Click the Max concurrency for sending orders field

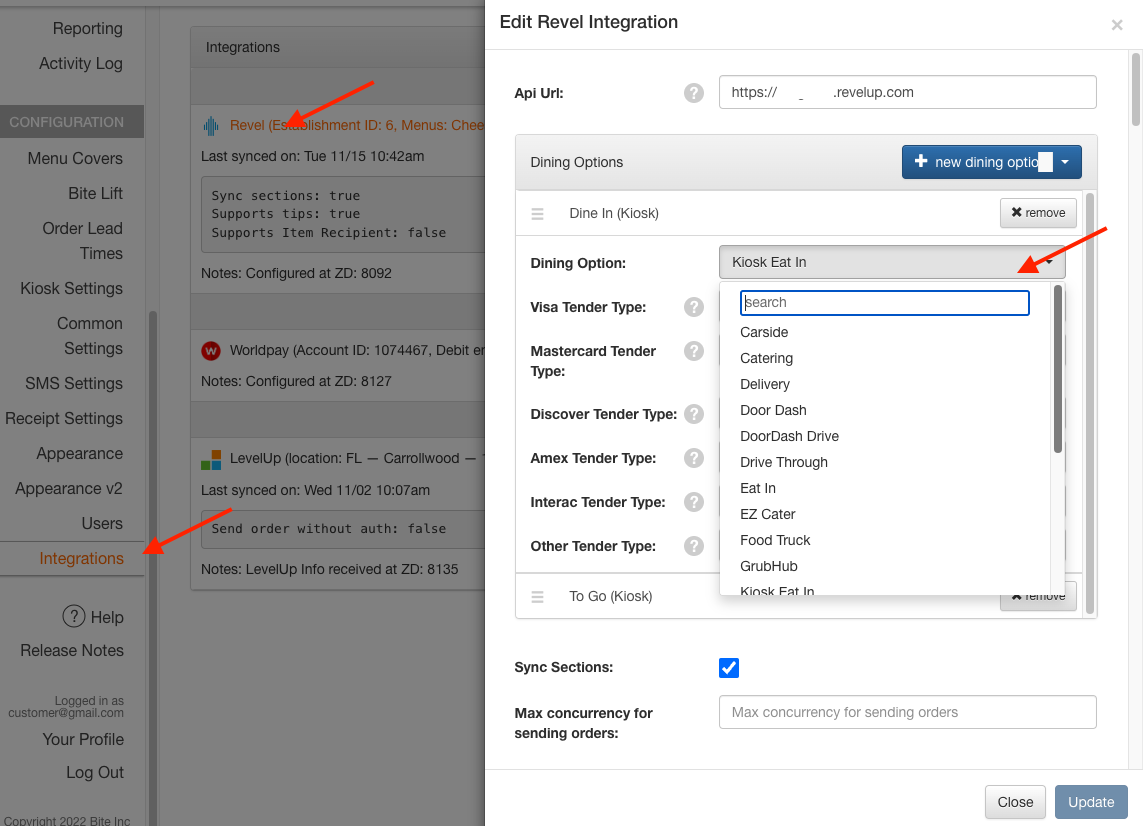[x=907, y=712]
